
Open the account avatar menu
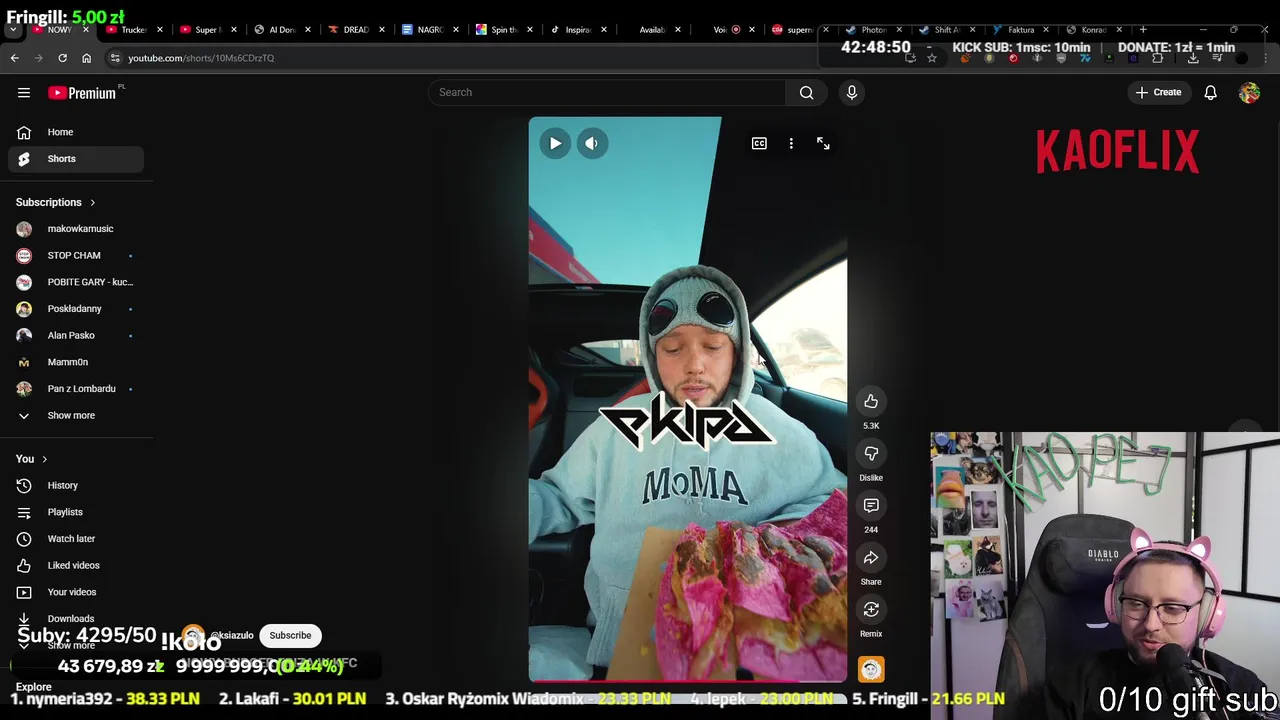tap(1249, 92)
